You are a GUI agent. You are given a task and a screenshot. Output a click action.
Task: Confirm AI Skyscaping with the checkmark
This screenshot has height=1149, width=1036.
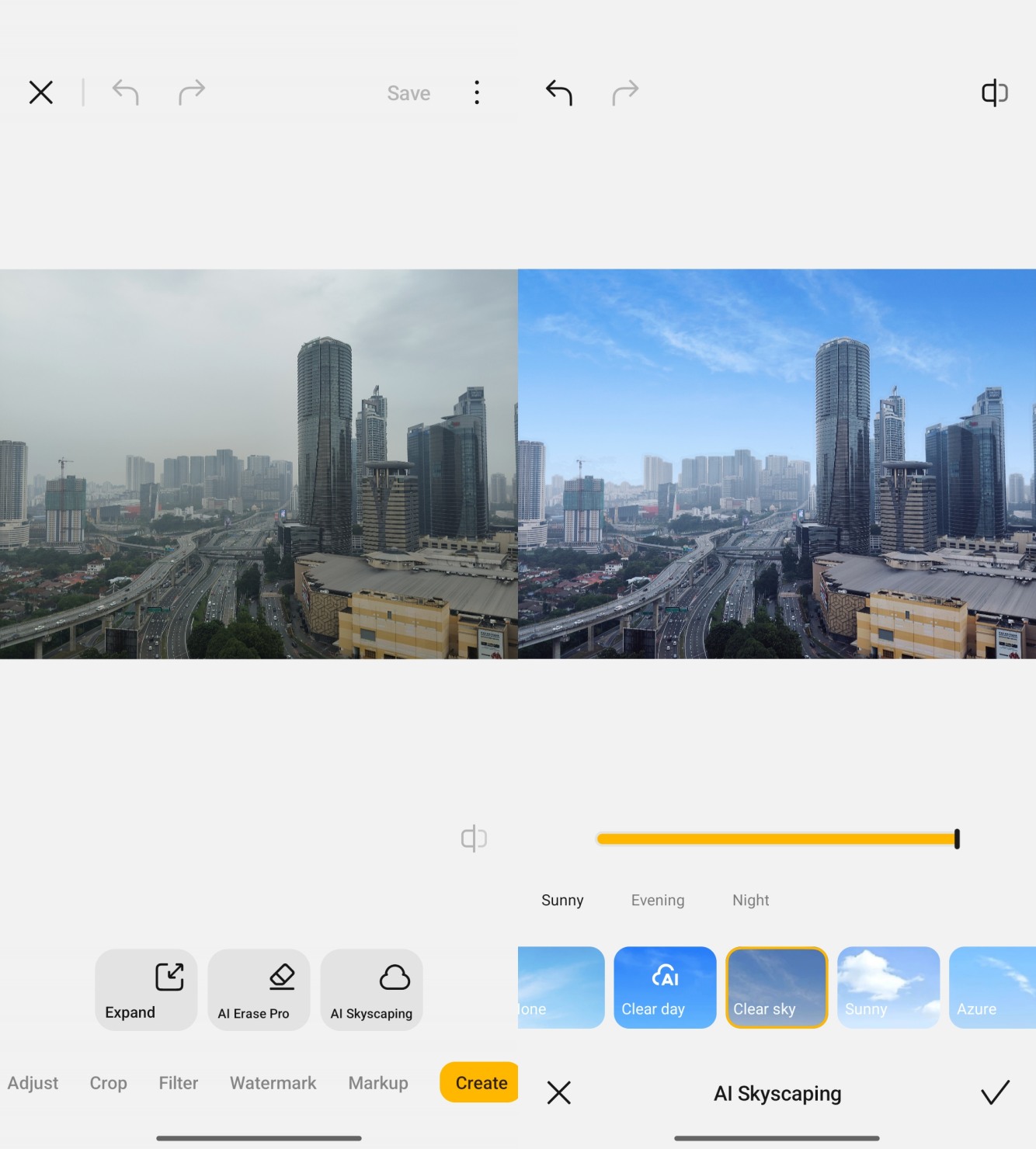point(995,1092)
